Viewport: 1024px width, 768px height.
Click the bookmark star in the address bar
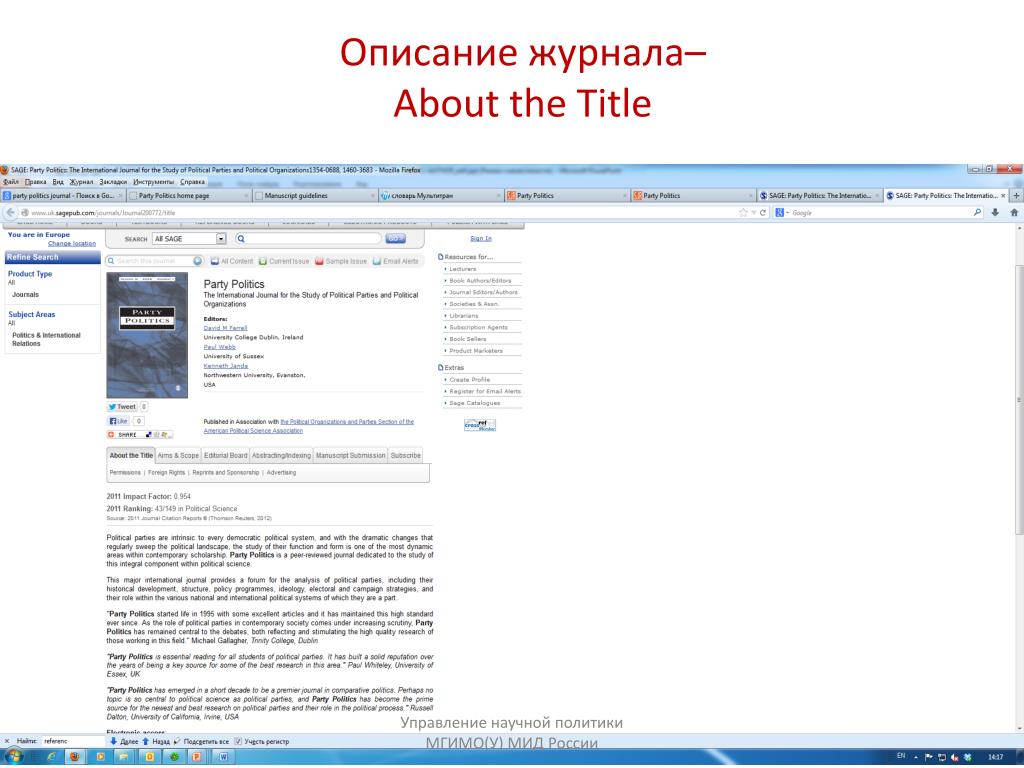tap(743, 212)
